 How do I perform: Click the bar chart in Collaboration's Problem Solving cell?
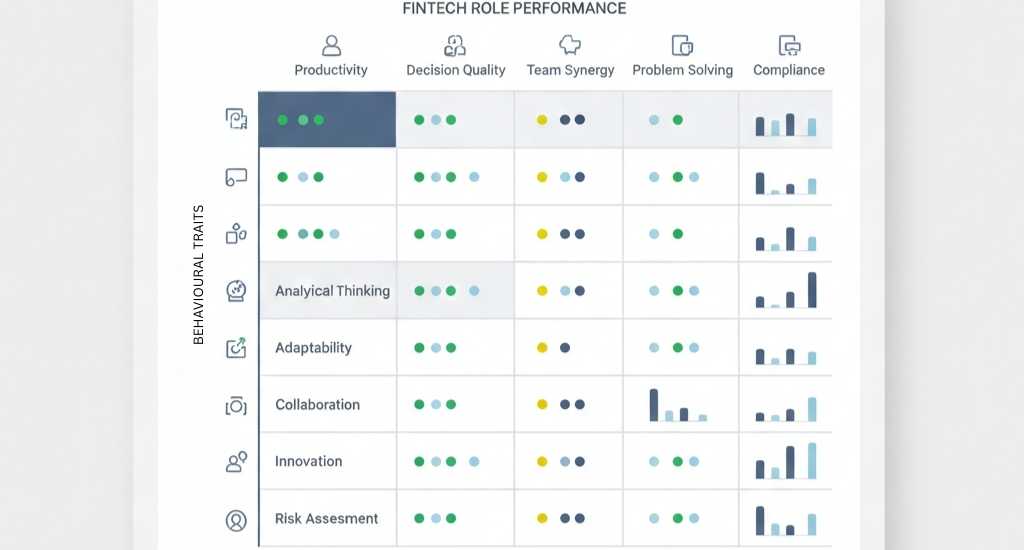[678, 405]
